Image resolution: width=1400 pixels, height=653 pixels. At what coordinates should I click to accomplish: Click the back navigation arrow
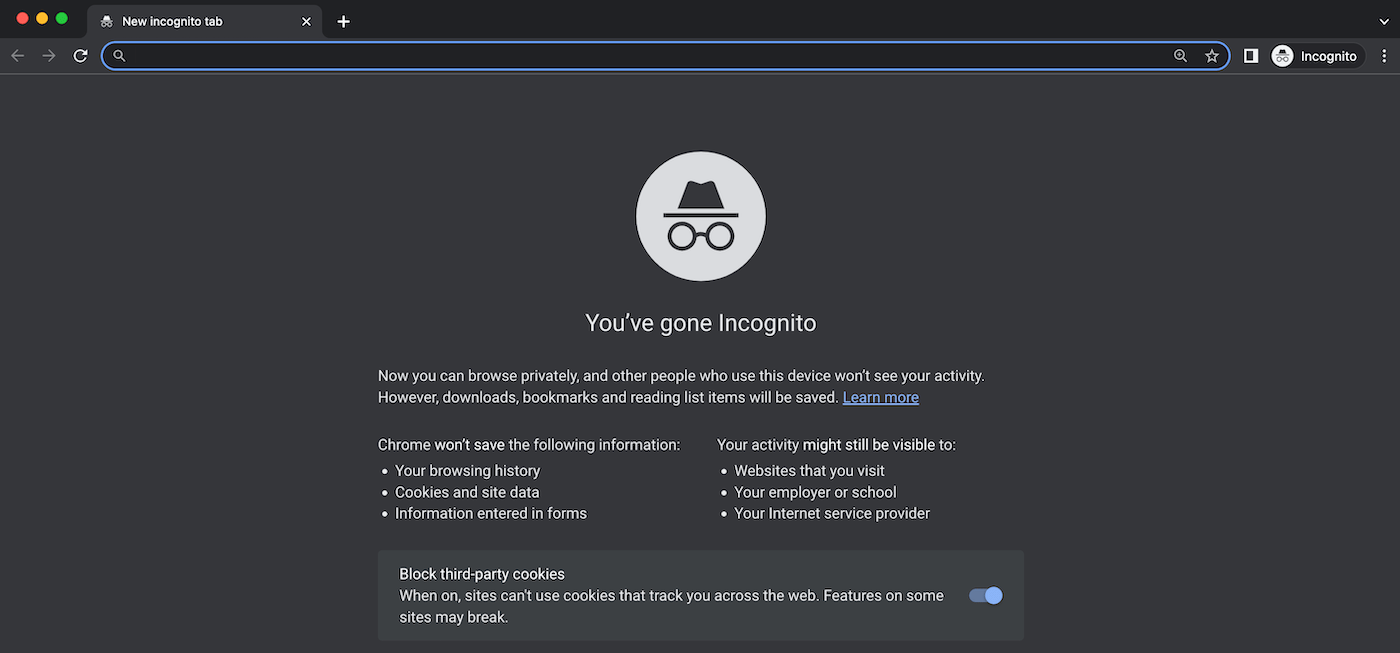click(17, 55)
